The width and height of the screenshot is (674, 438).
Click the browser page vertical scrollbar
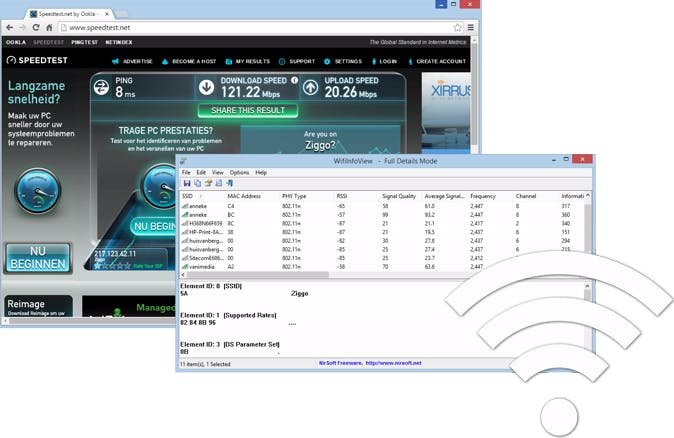474,95
